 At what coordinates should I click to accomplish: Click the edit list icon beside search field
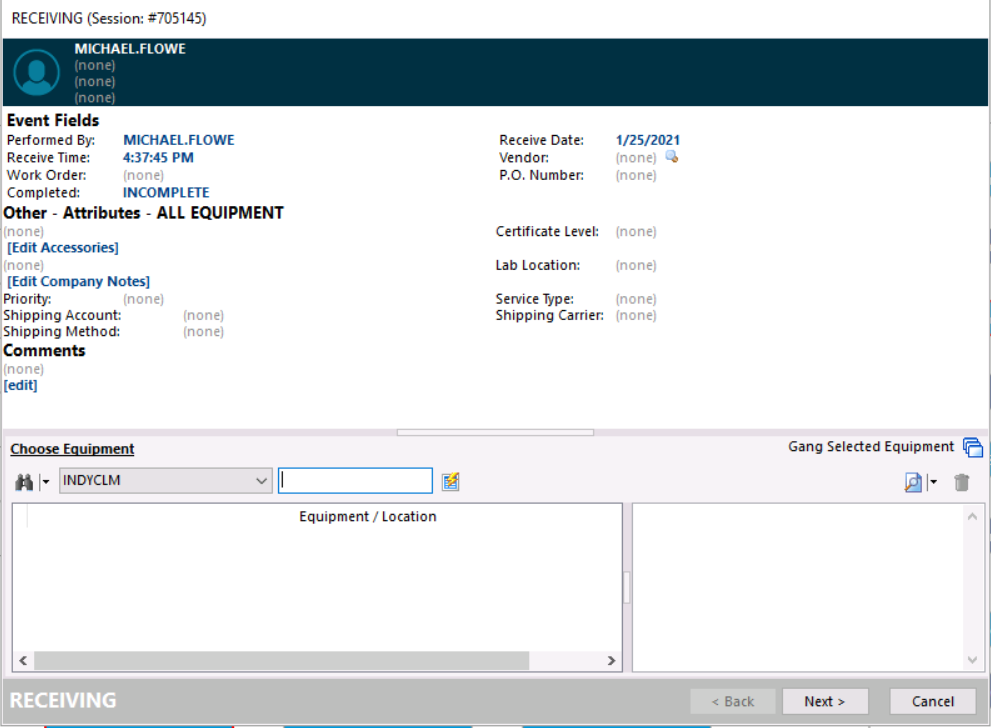pos(451,482)
